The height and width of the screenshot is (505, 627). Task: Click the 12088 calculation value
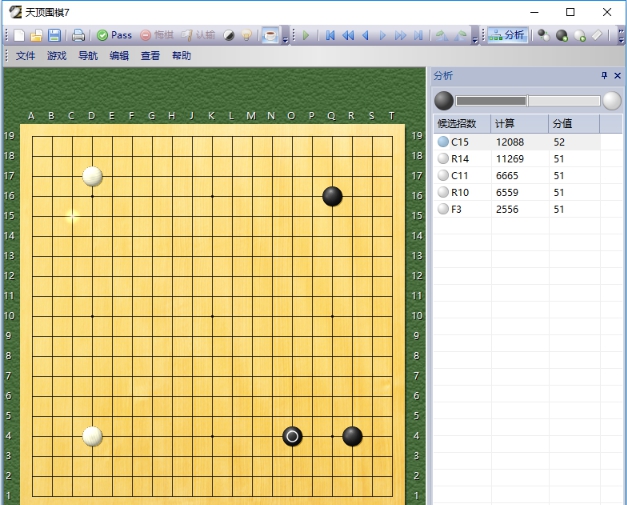click(510, 142)
